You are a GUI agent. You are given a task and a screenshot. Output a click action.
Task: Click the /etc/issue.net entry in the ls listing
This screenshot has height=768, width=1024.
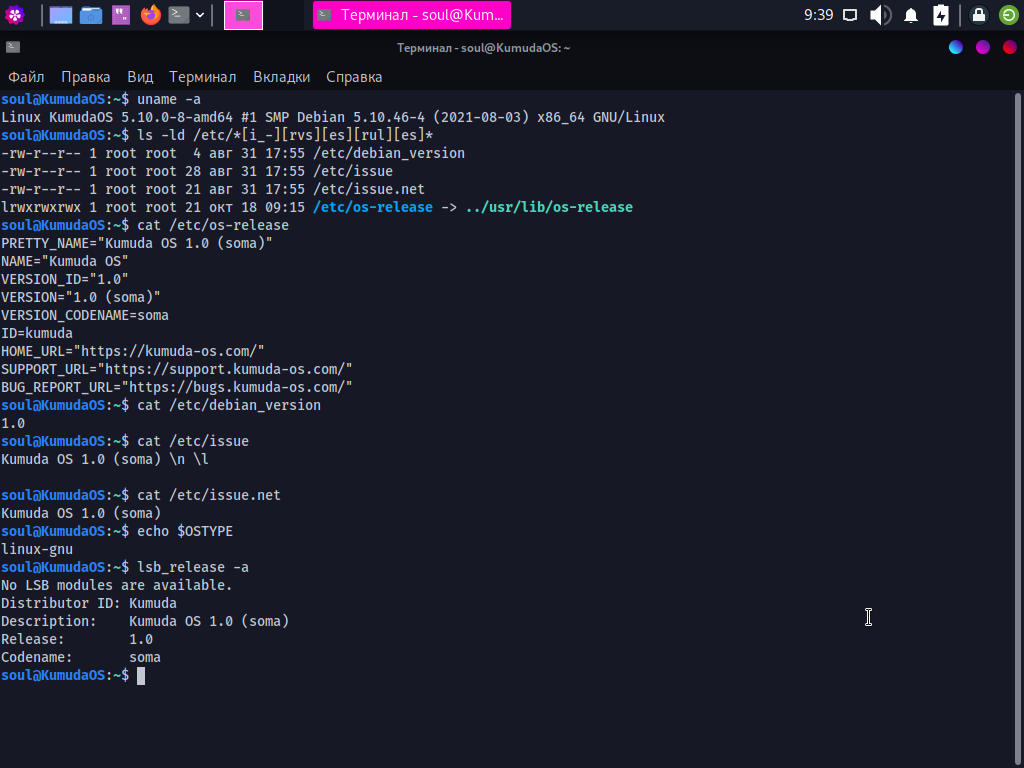(369, 189)
